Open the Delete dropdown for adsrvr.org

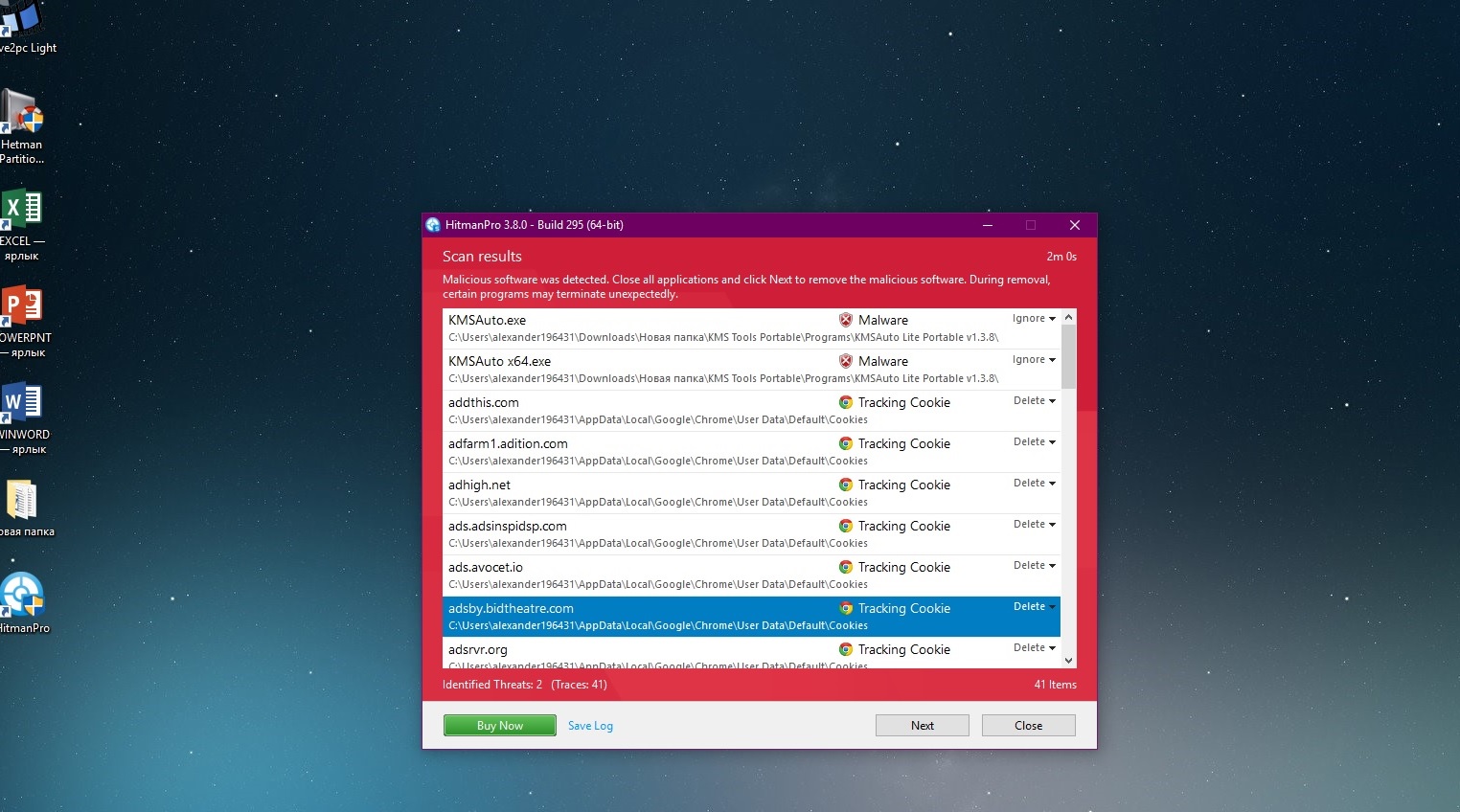tap(1035, 648)
